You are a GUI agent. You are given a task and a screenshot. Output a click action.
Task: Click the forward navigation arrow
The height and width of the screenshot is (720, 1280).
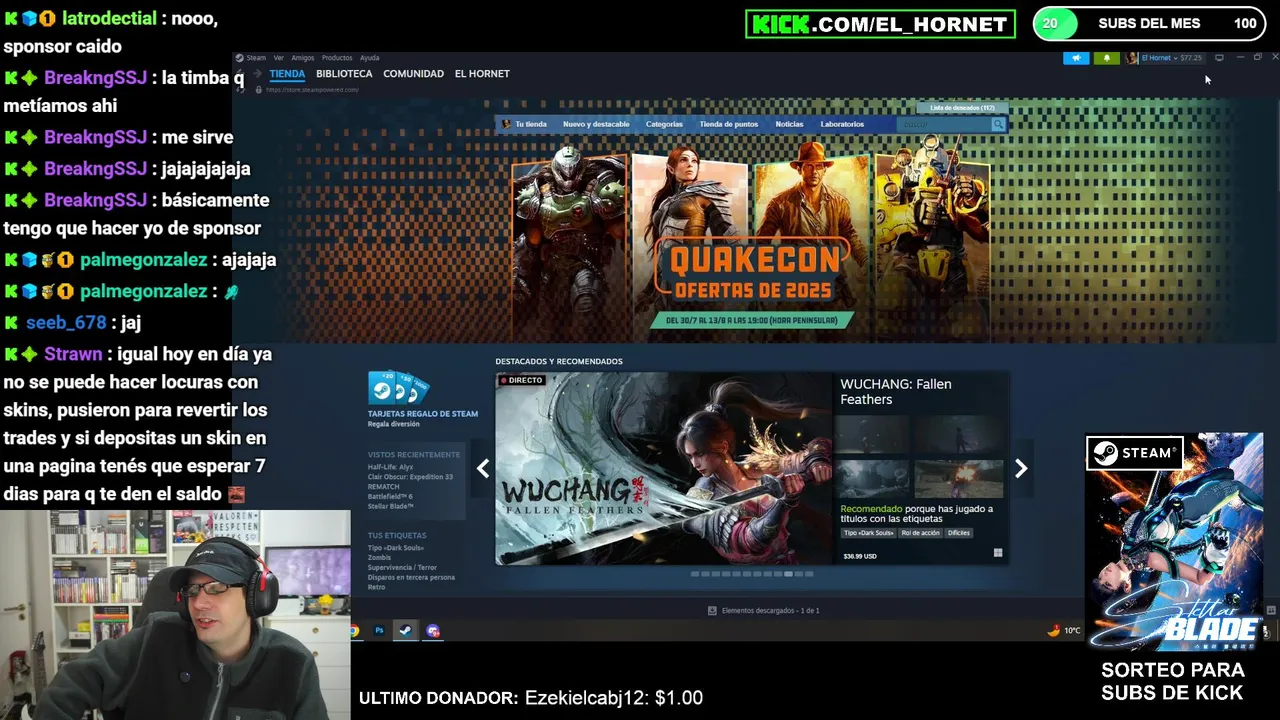pyautogui.click(x=257, y=74)
